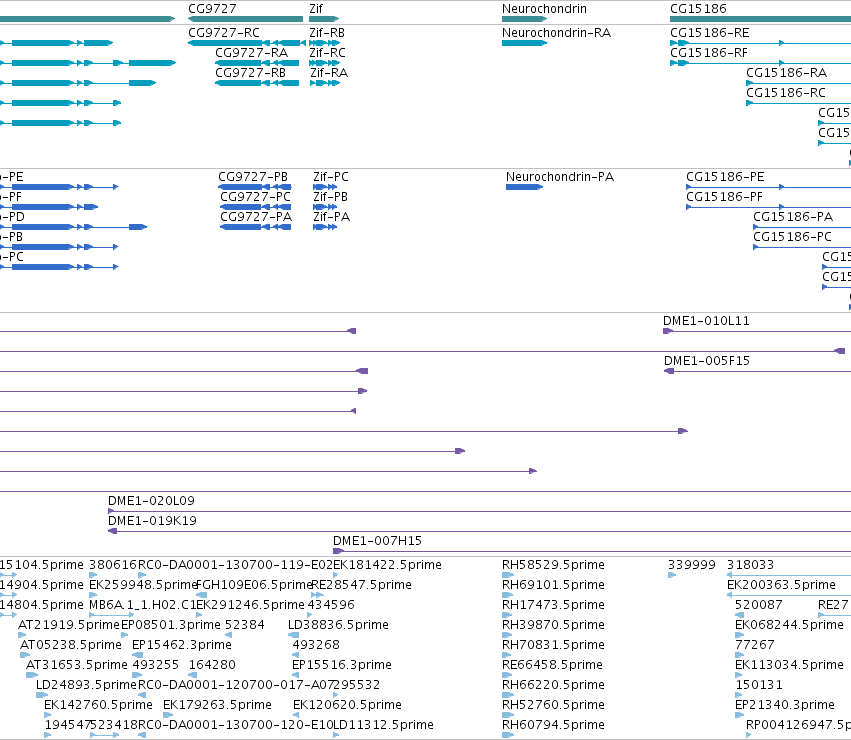Select transcript label CG9727-RC
Screen dimensions: 851x740
click(x=224, y=33)
